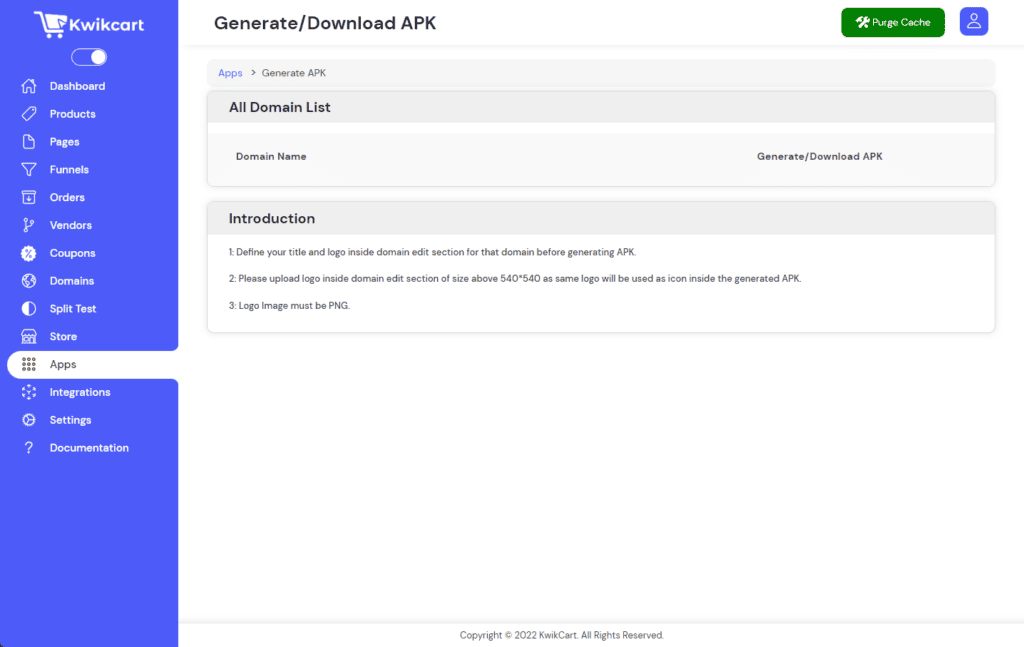Click the Generate/Download APK column header
This screenshot has width=1024, height=647.
(x=820, y=157)
